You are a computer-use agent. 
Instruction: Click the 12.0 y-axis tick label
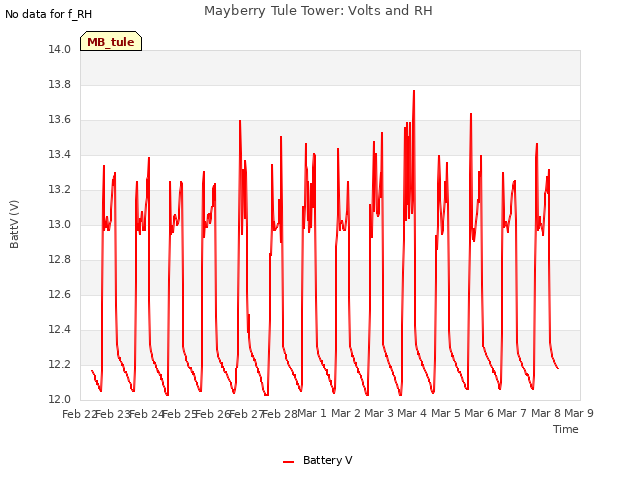(x=59, y=400)
